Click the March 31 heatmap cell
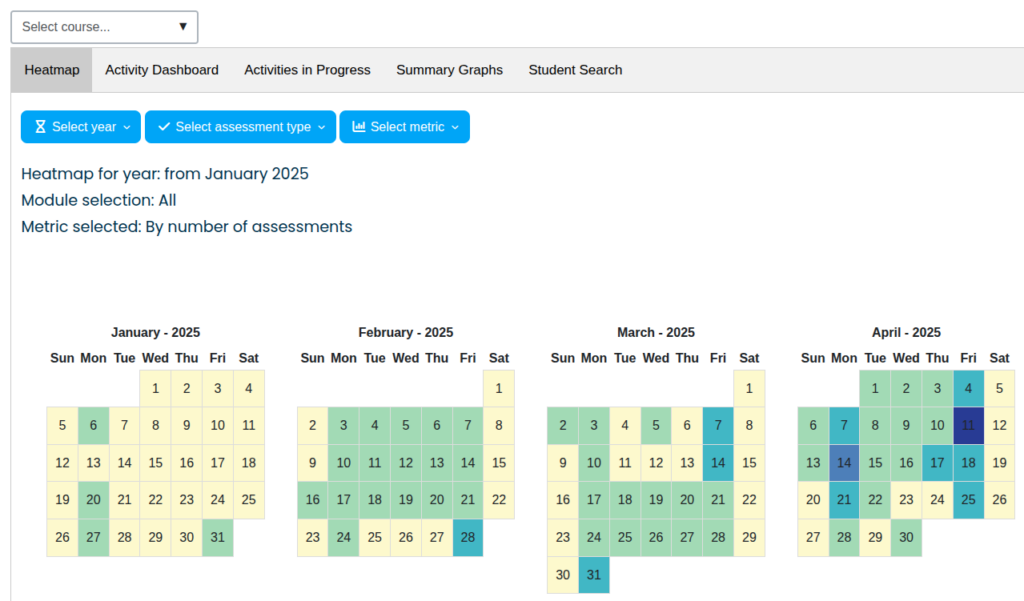 point(593,575)
